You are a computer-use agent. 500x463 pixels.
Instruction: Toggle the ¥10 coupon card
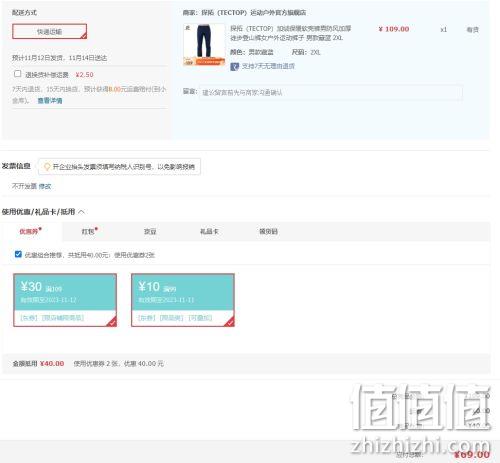183,300
